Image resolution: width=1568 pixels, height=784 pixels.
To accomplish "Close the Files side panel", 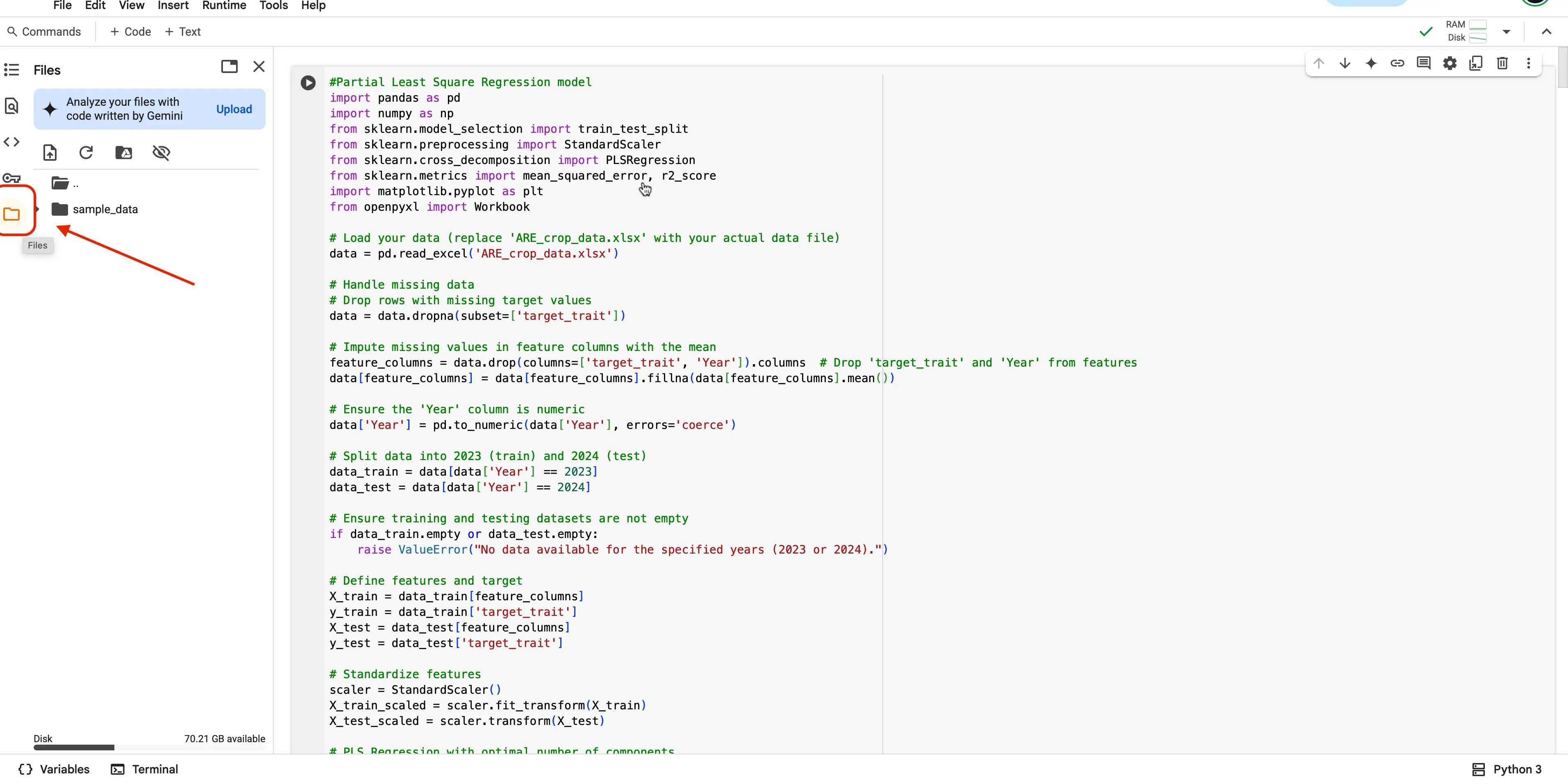I will (x=259, y=66).
